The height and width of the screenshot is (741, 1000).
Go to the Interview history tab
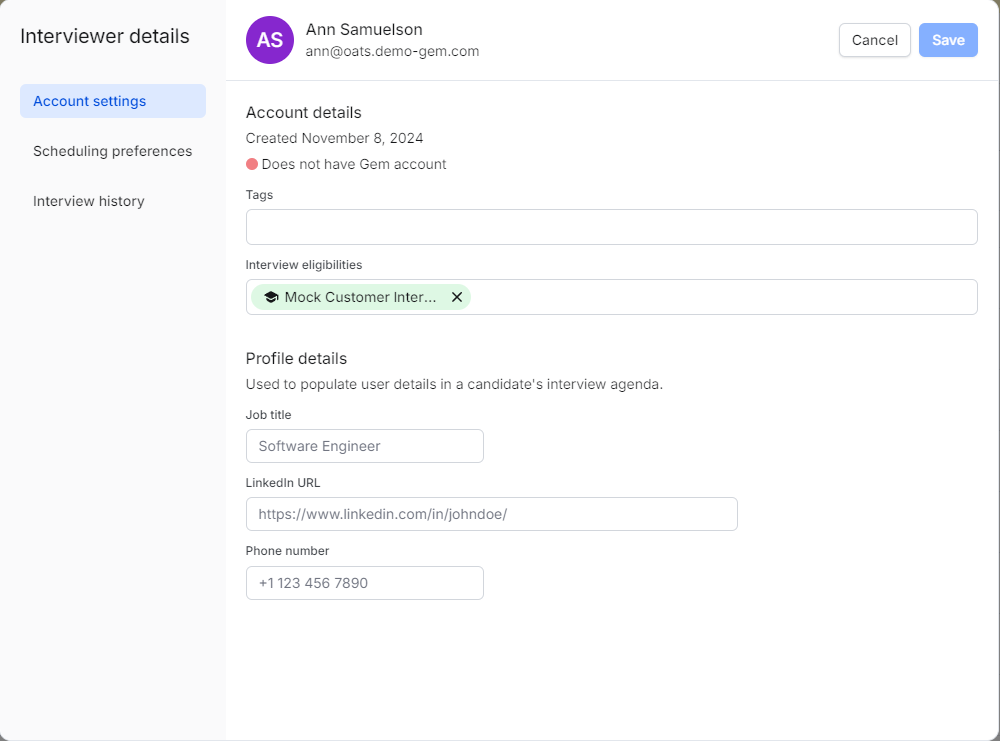click(x=89, y=201)
